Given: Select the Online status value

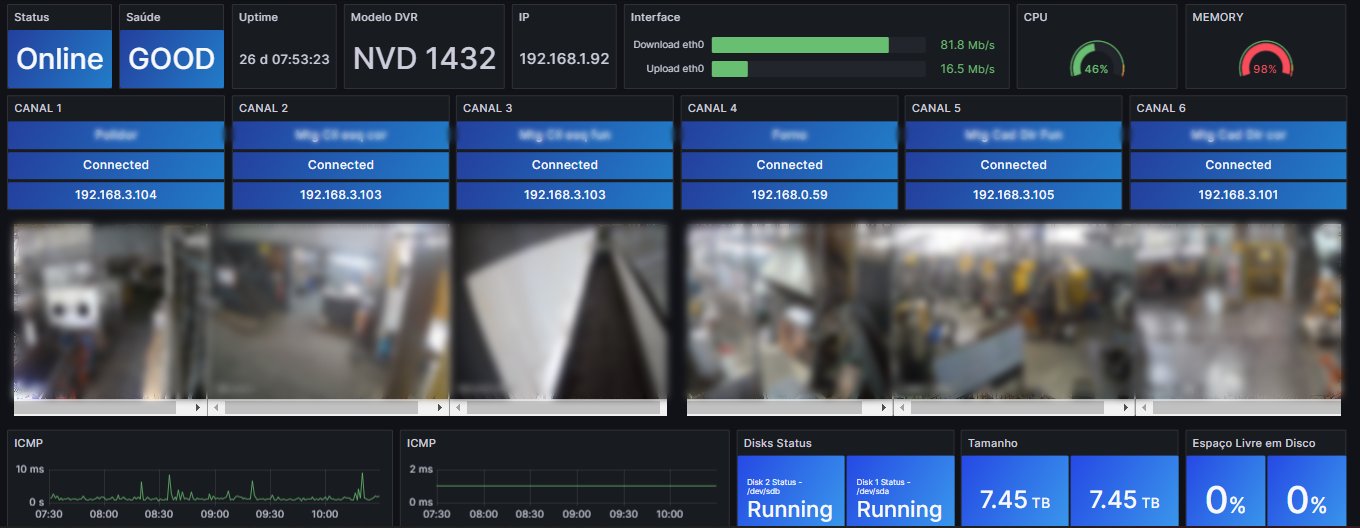Looking at the screenshot, I should 60,59.
